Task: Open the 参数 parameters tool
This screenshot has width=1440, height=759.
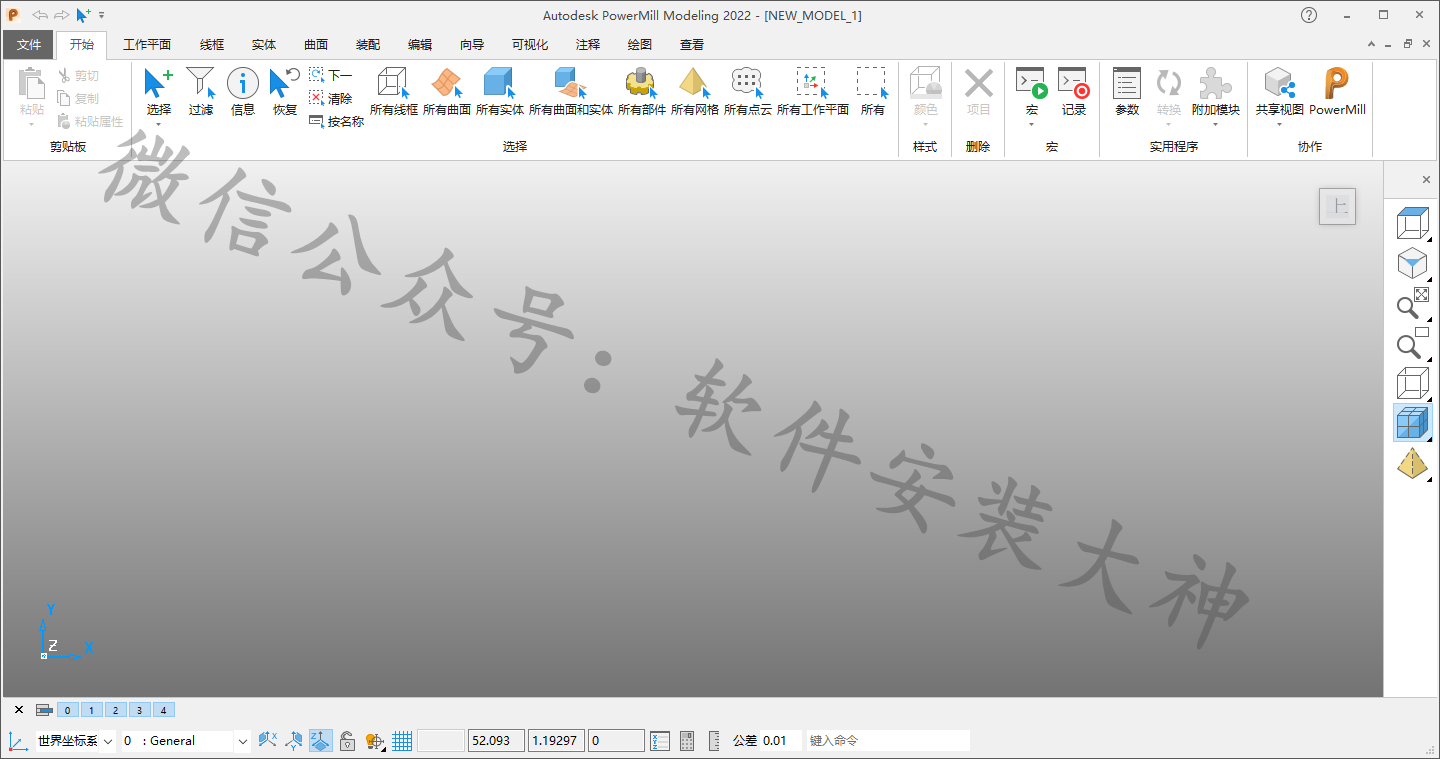Action: coord(1127,91)
